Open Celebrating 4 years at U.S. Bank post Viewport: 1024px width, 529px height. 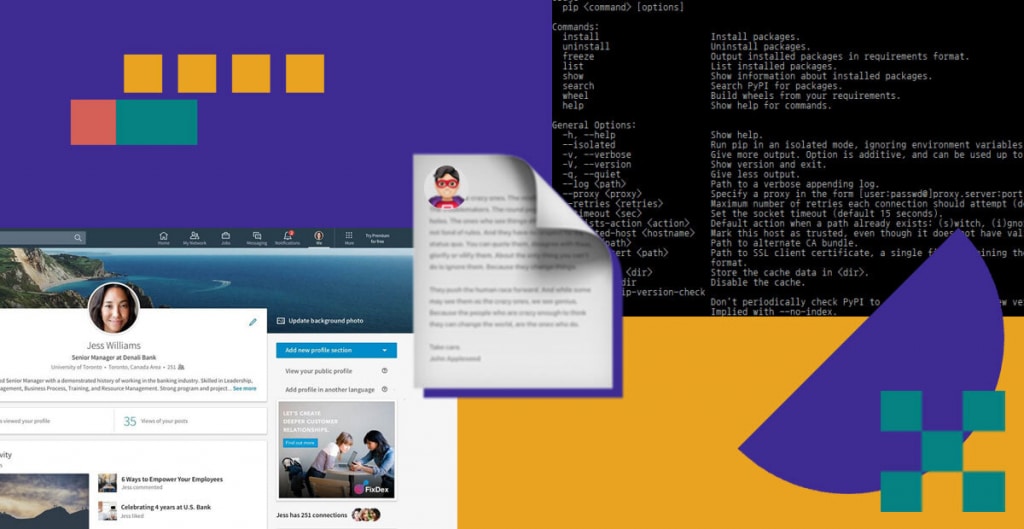[x=166, y=507]
